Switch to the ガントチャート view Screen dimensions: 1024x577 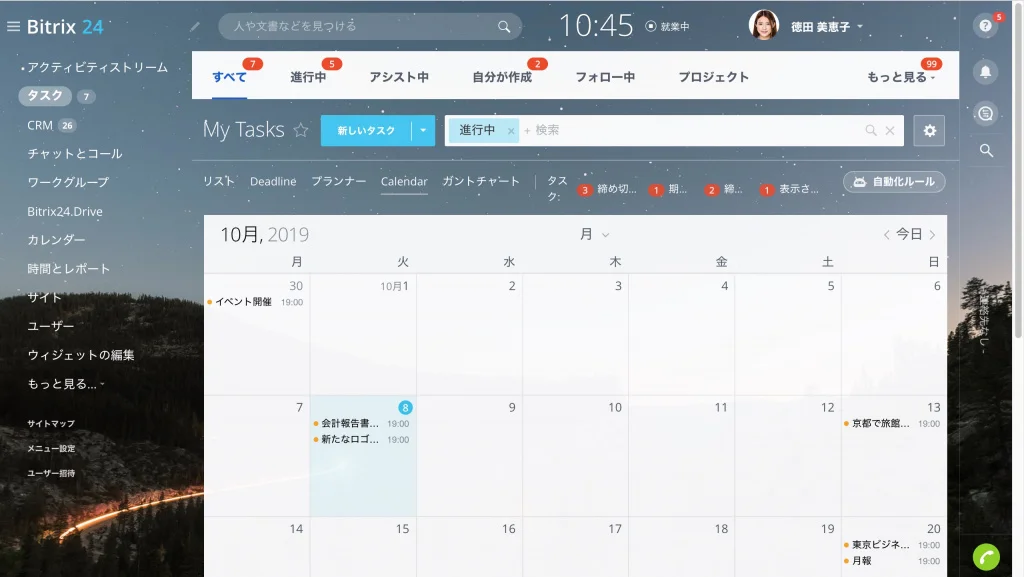tap(481, 181)
